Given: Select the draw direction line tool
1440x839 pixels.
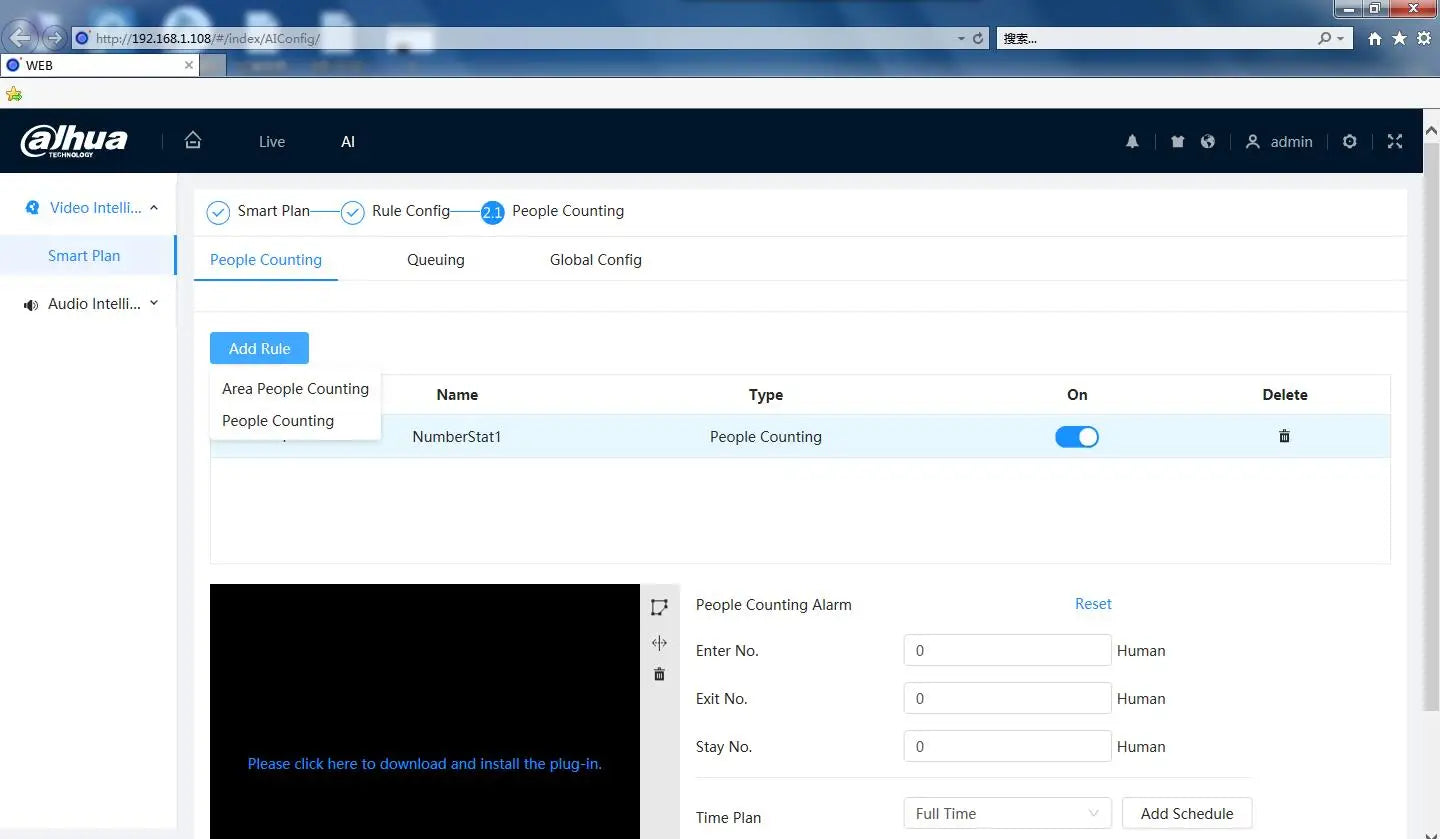Looking at the screenshot, I should 659,643.
